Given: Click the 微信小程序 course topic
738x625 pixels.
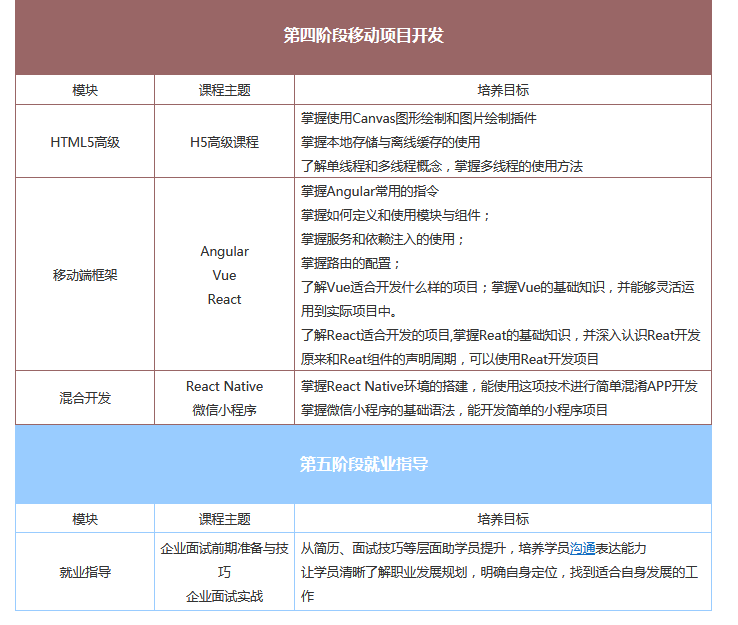Looking at the screenshot, I should point(224,410).
